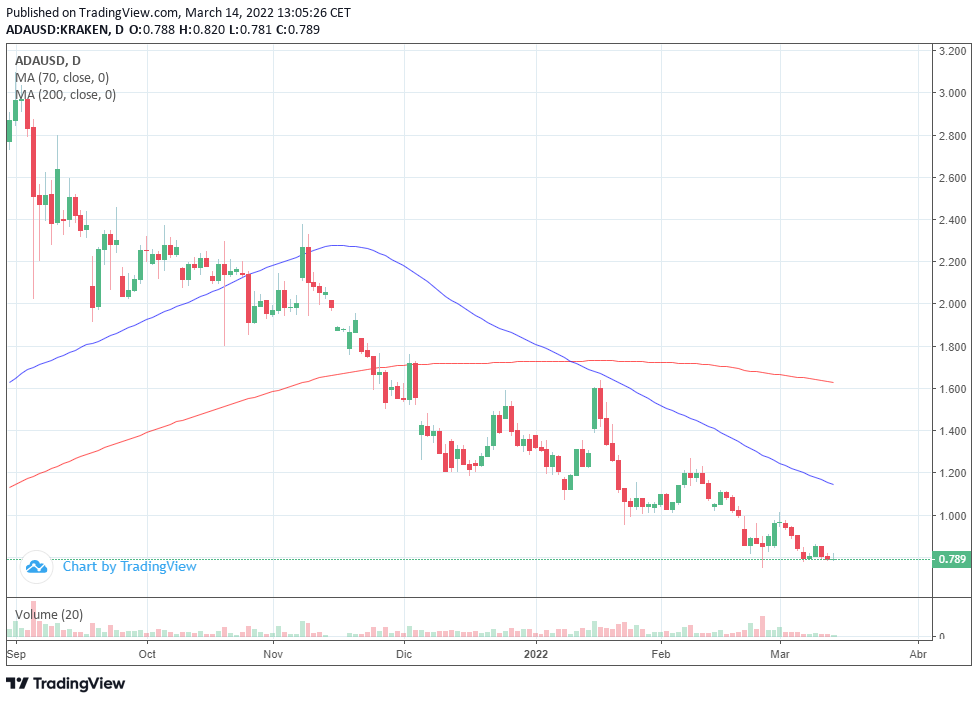The image size is (978, 702).
Task: Click the Abr label on time axis
Action: click(x=918, y=654)
